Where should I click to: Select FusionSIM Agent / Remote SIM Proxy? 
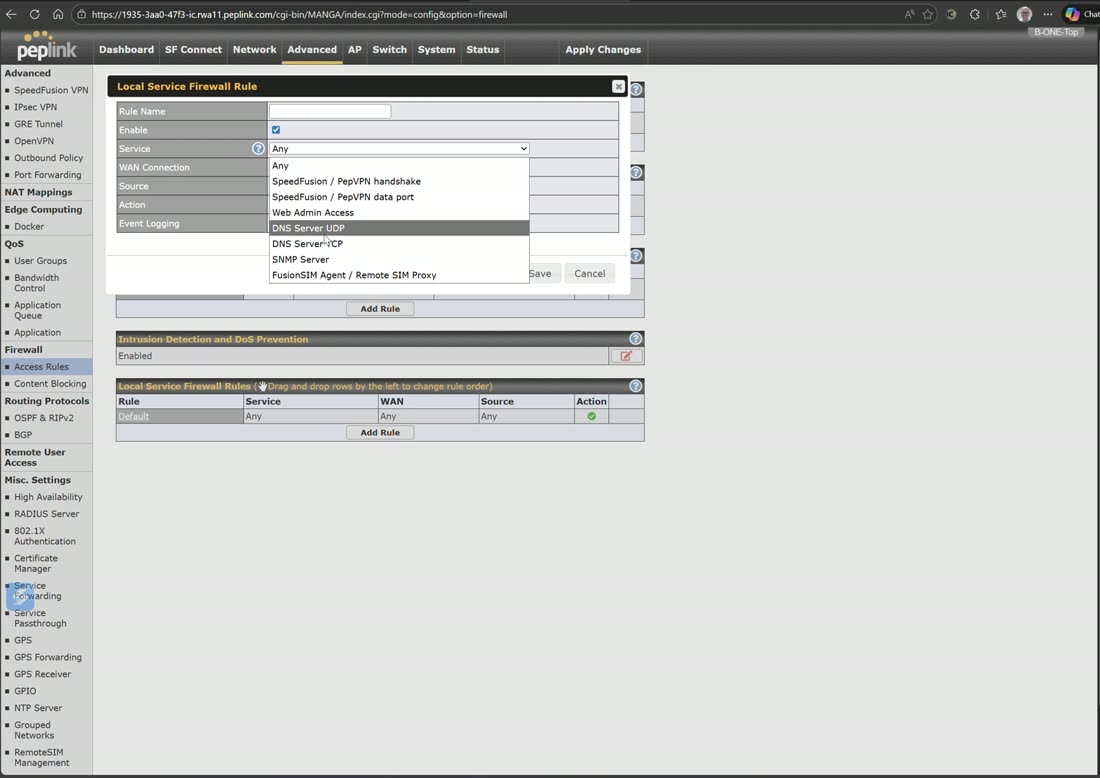pyautogui.click(x=399, y=275)
